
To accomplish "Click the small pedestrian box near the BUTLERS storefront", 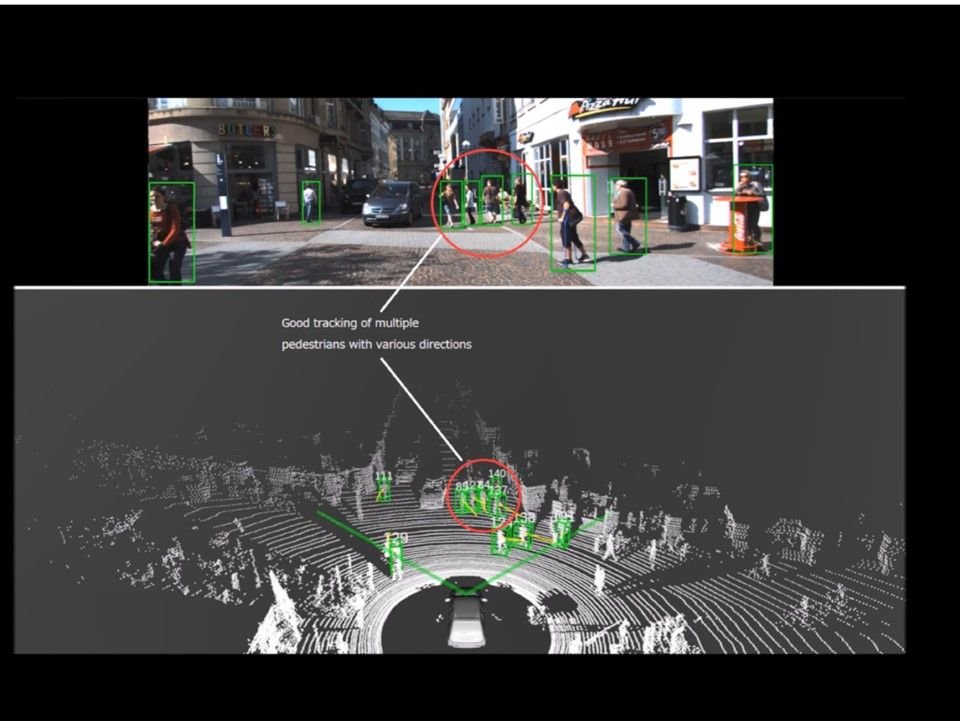I will pyautogui.click(x=311, y=202).
